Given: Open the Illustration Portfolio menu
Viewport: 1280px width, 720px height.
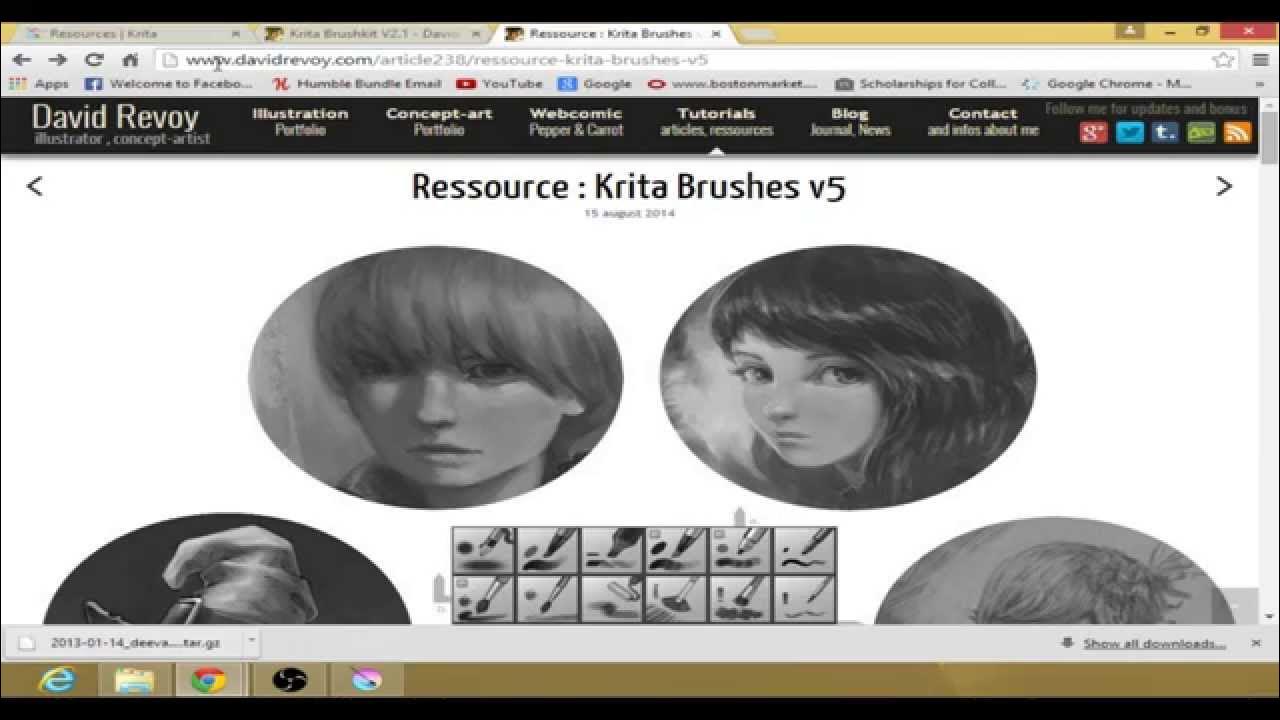Looking at the screenshot, I should click(x=300, y=121).
